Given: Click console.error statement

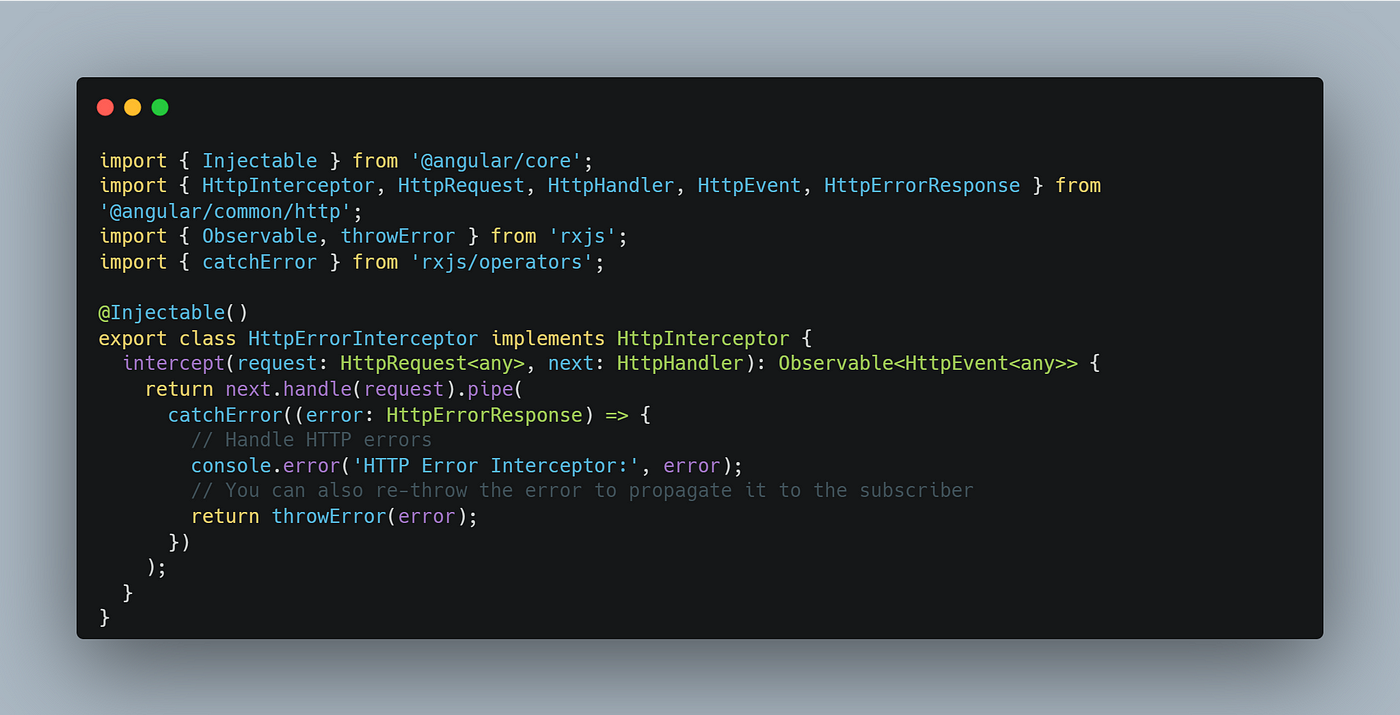Looking at the screenshot, I should pyautogui.click(x=468, y=465).
